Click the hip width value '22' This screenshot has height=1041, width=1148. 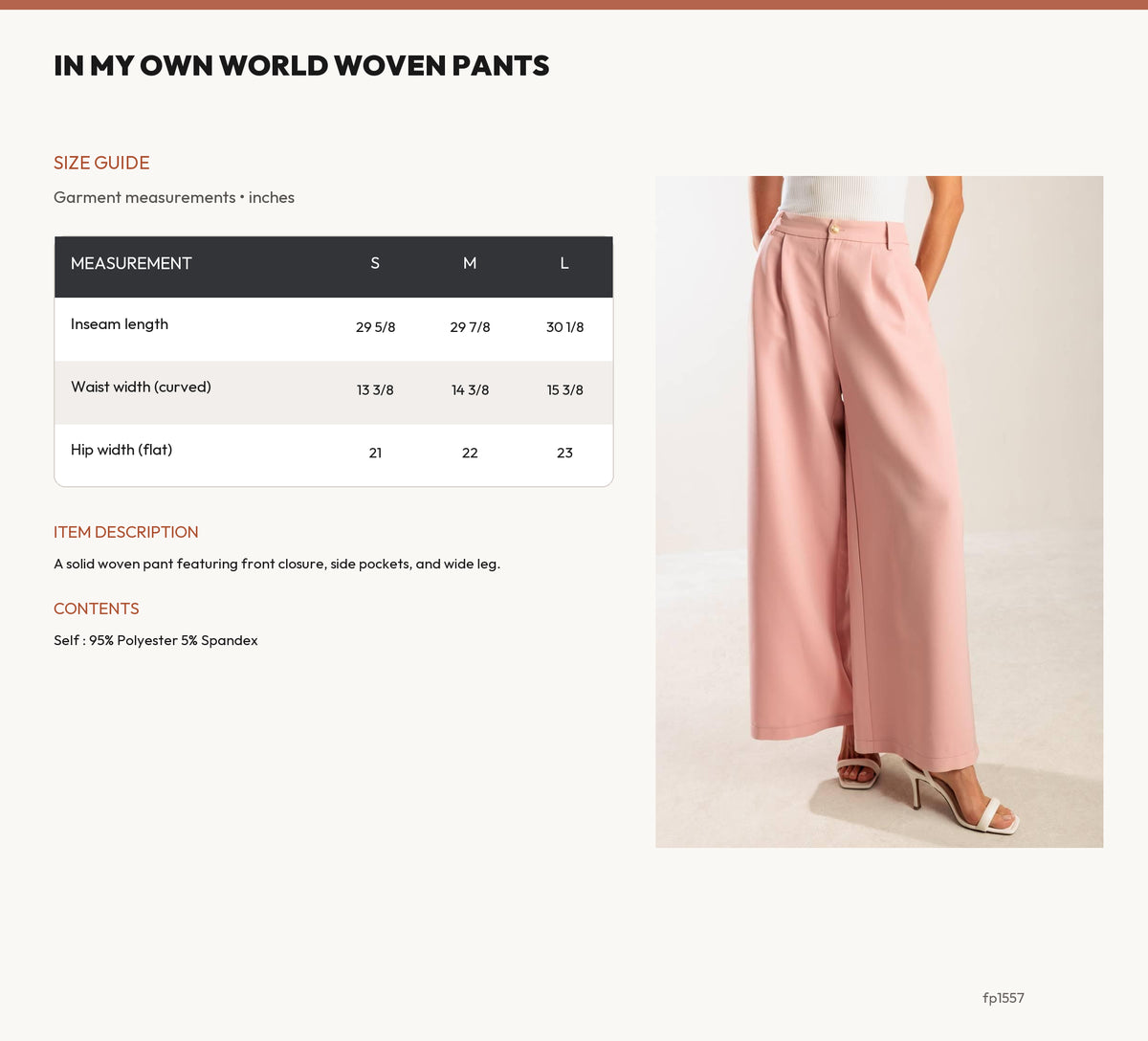coord(470,454)
